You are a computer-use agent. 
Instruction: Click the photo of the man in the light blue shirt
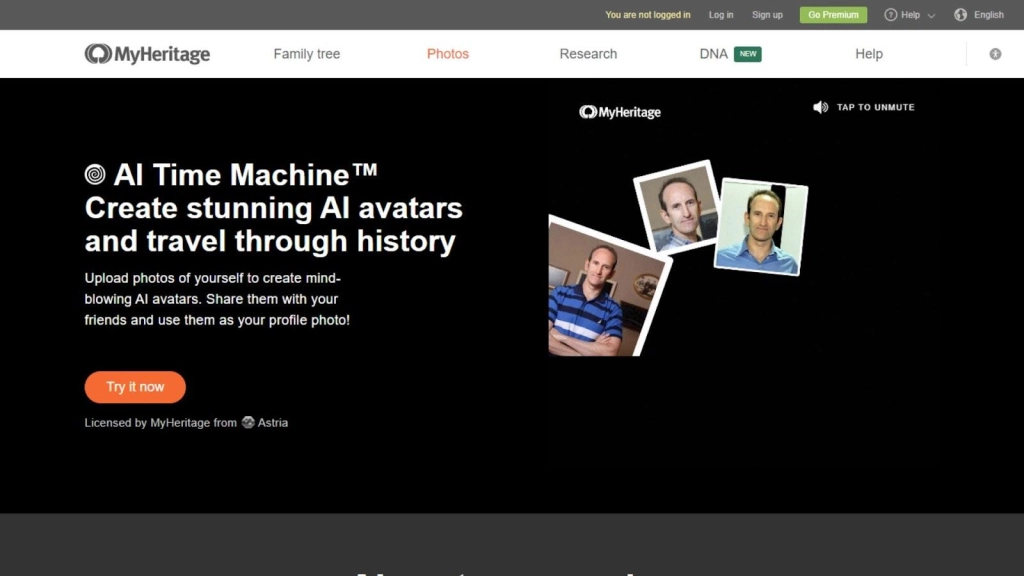[x=761, y=227]
